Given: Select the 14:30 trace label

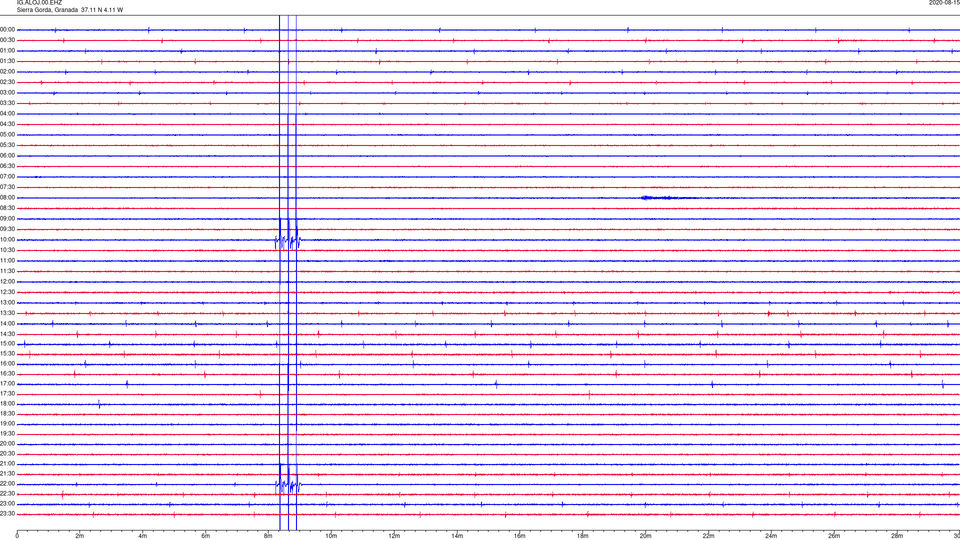Looking at the screenshot, I should (x=7, y=334).
